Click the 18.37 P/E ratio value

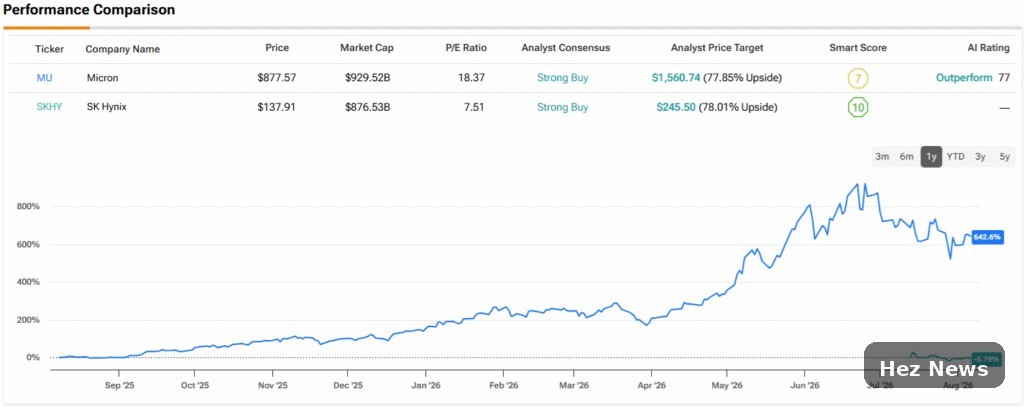pyautogui.click(x=472, y=78)
